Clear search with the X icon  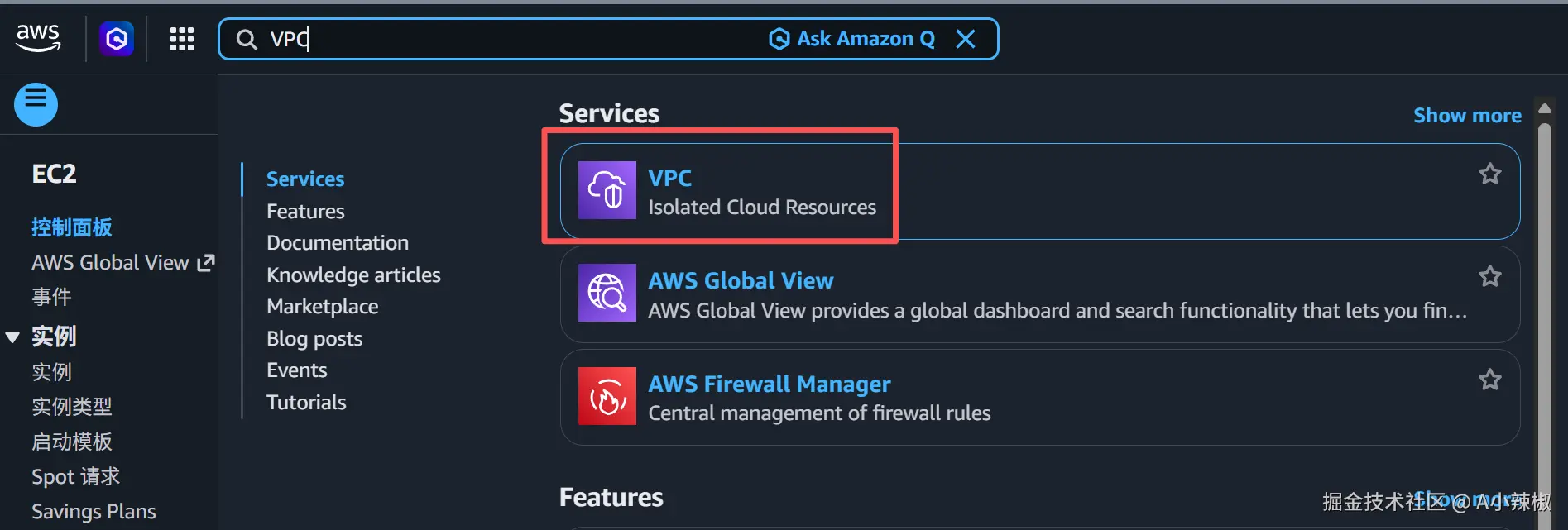click(x=966, y=39)
